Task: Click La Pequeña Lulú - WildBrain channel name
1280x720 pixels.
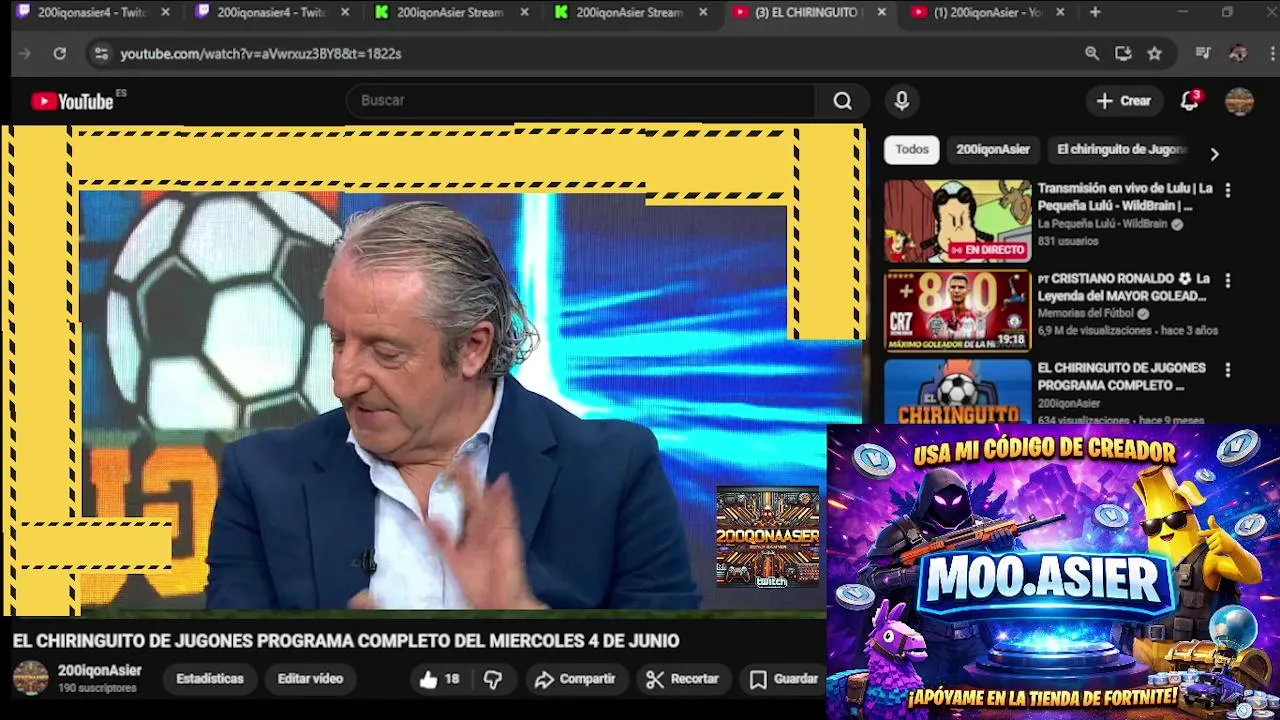Action: pos(1102,225)
